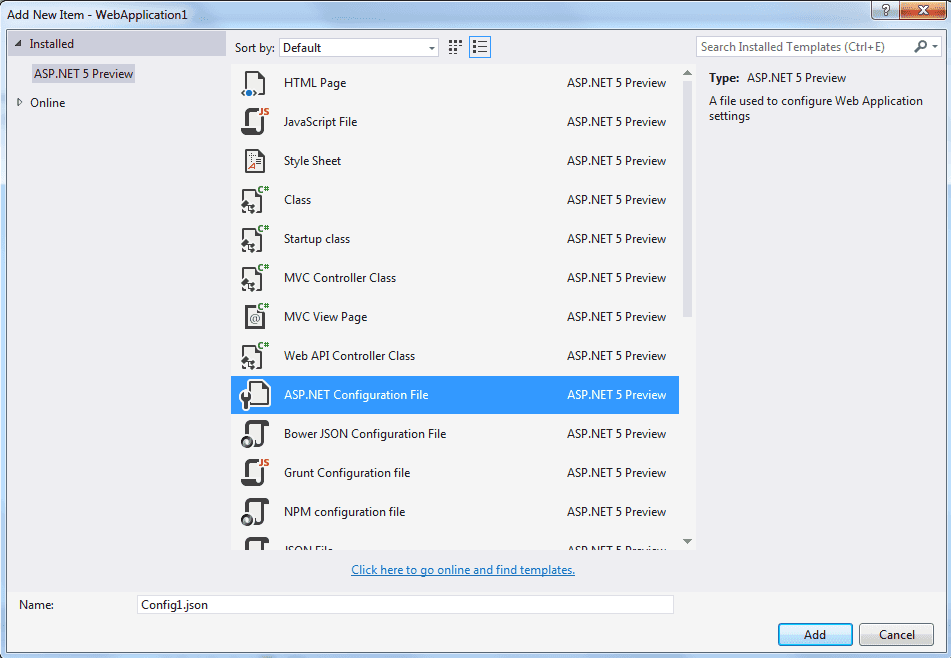The image size is (951, 658).
Task: Collapse the Installed tree node
Action: click(x=17, y=44)
